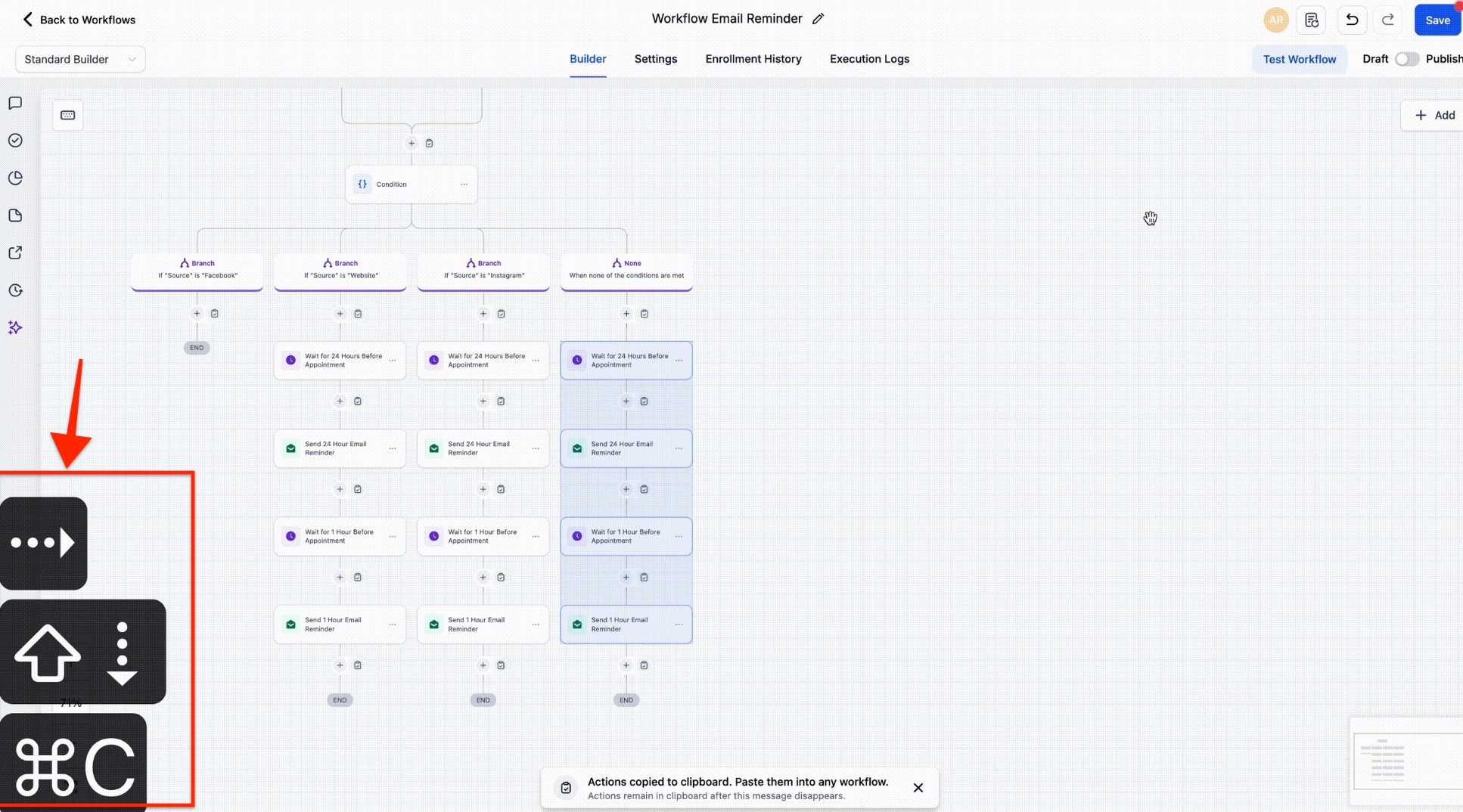
Task: Go Back to Workflows
Action: 79,20
